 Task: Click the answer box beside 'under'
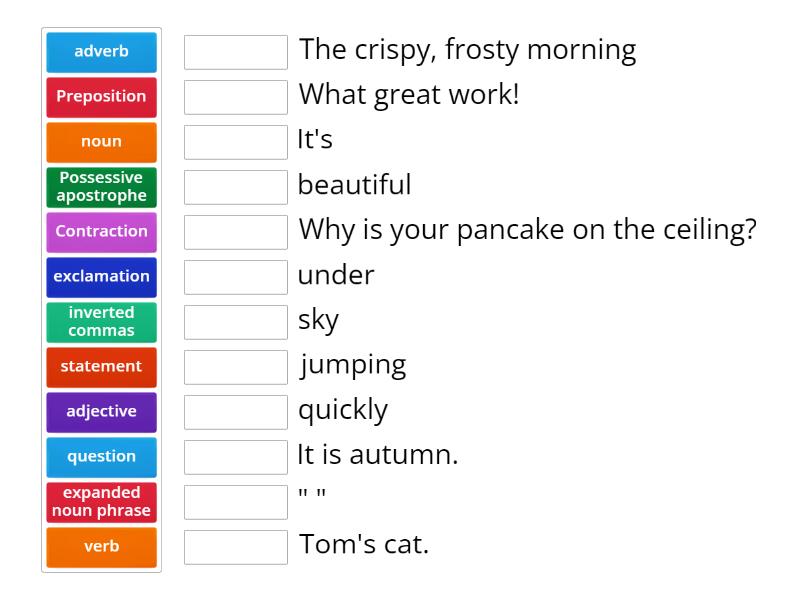tap(235, 276)
